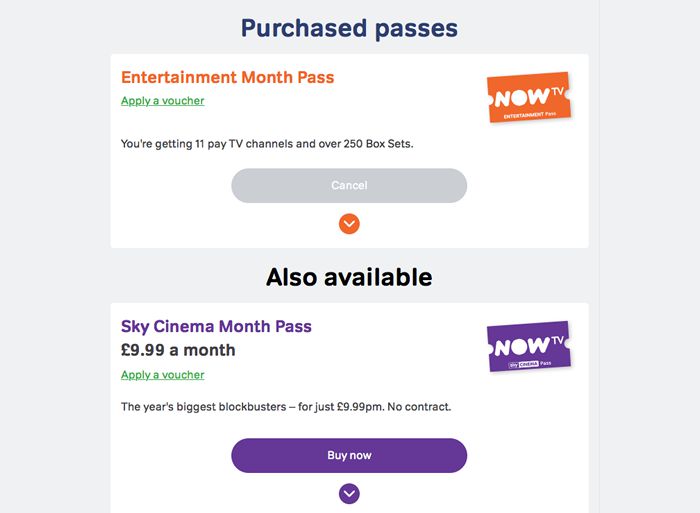700x513 pixels.
Task: Apply a voucher to Sky Cinema Month Pass
Action: point(162,375)
